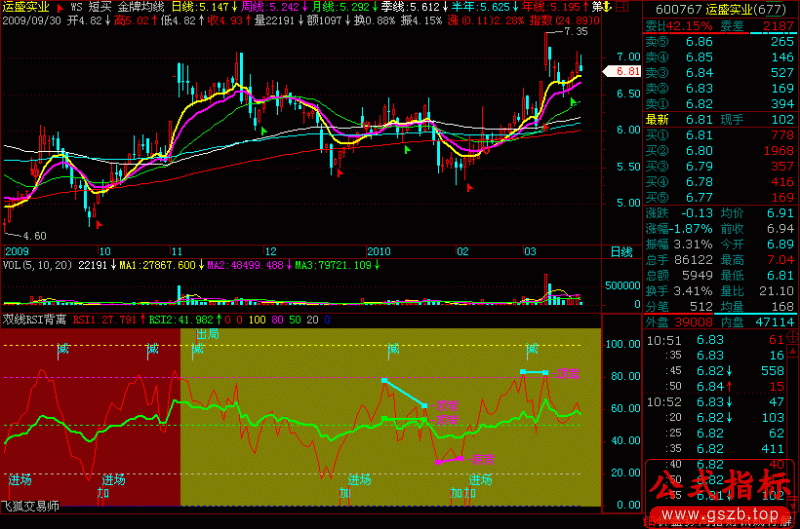Select the 金牌均线 indicator label

coord(140,6)
